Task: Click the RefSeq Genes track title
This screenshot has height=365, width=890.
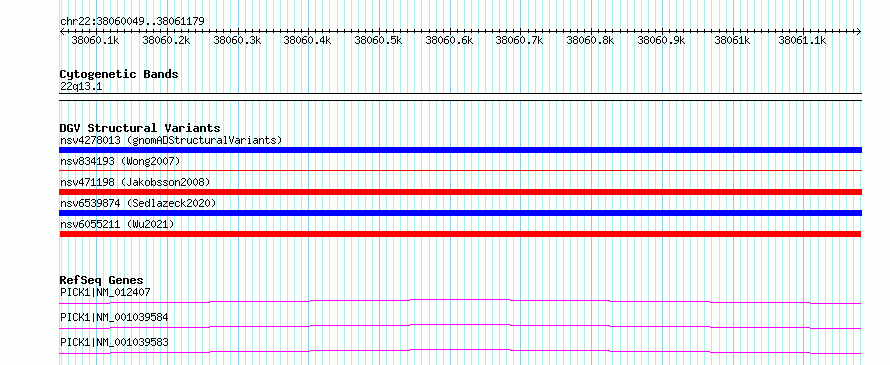Action: 102,280
